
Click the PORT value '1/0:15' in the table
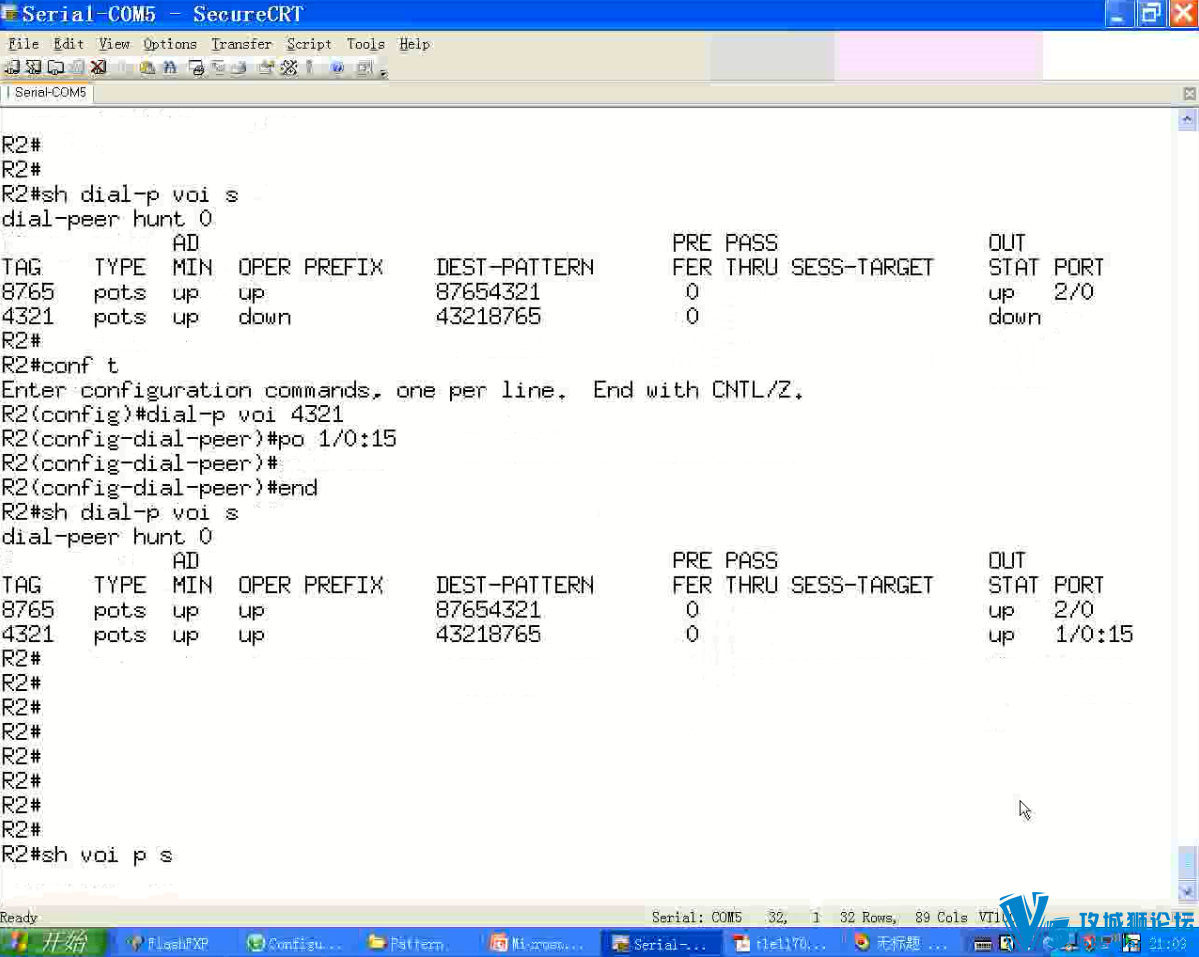coord(1093,634)
